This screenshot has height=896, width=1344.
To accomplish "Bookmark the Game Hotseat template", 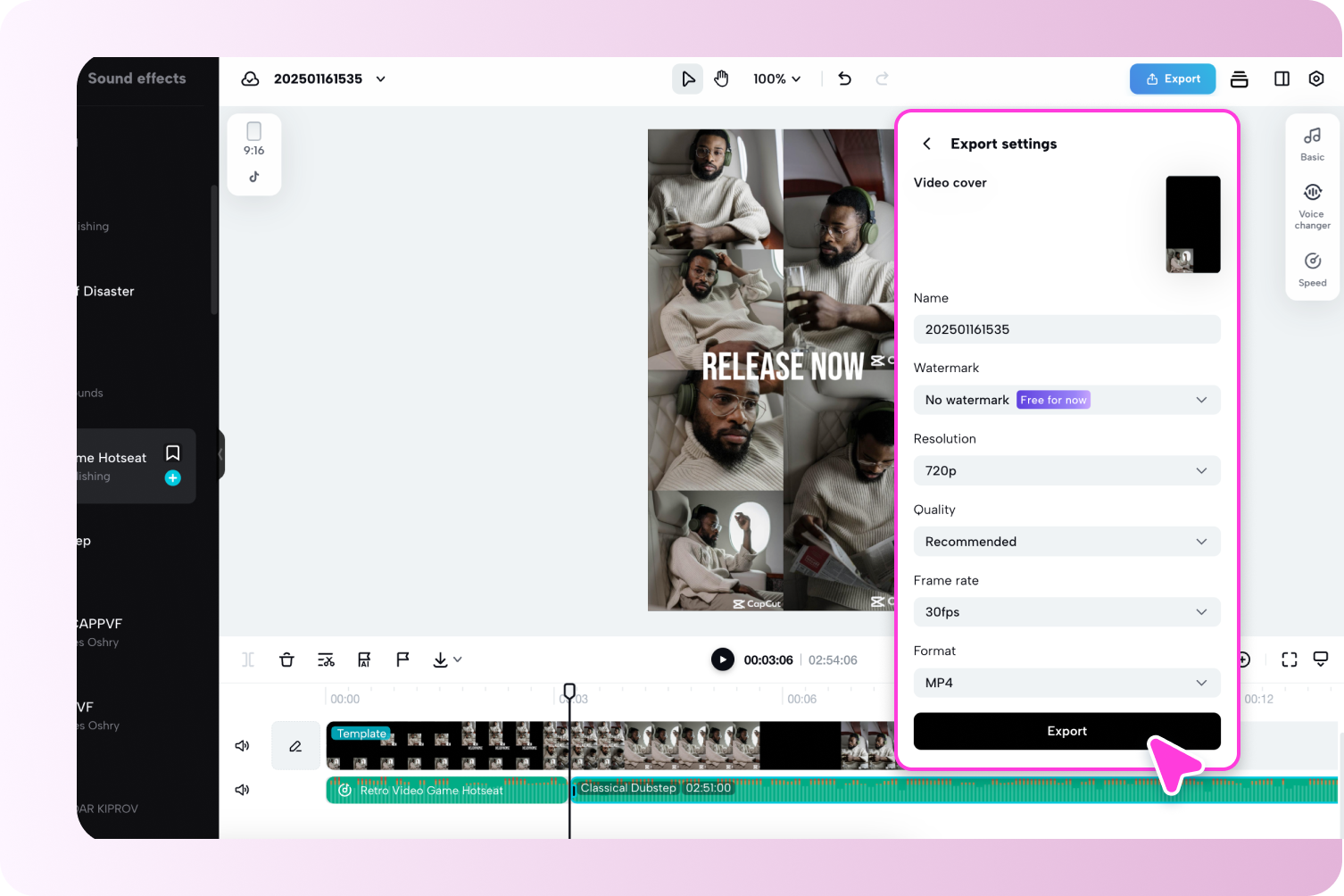I will pos(172,452).
